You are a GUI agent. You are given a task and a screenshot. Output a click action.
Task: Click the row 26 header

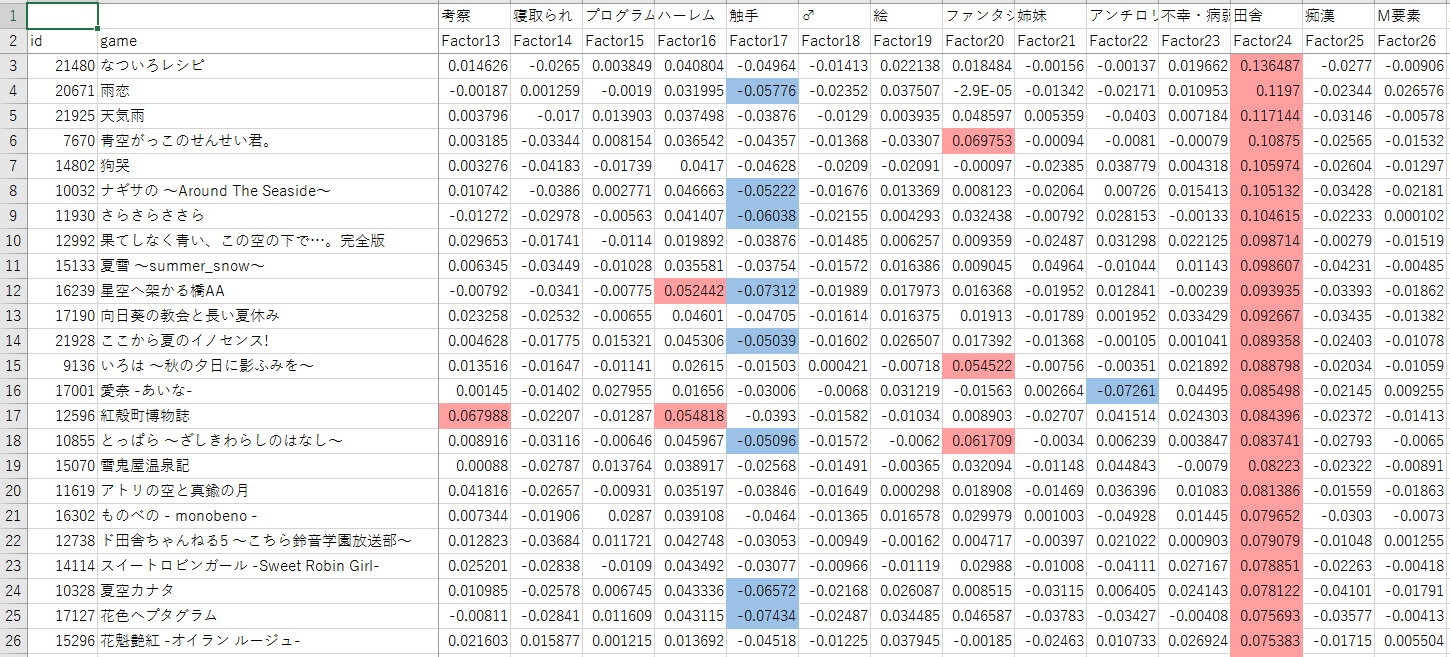tap(13, 640)
